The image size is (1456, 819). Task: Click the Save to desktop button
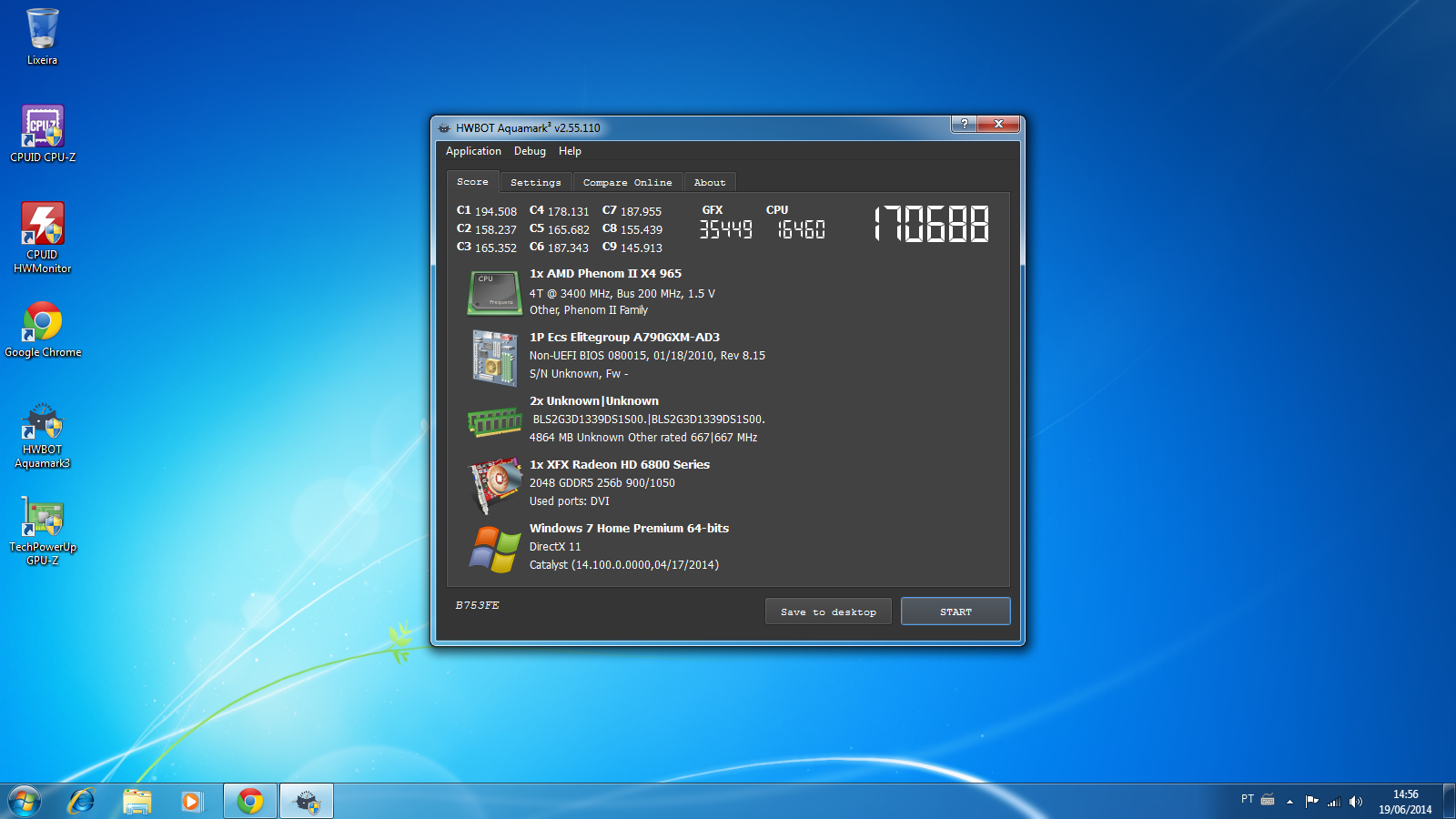pyautogui.click(x=828, y=612)
